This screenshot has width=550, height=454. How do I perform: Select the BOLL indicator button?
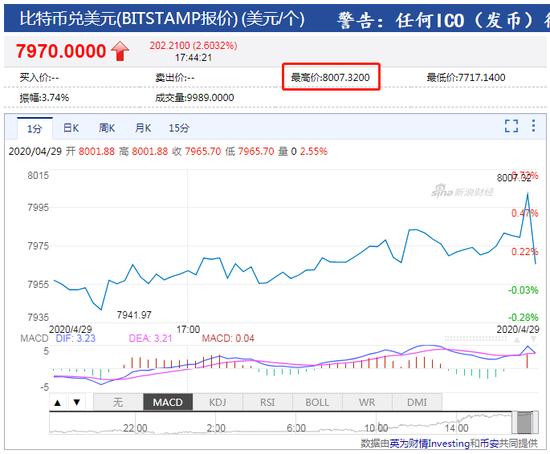[x=317, y=402]
